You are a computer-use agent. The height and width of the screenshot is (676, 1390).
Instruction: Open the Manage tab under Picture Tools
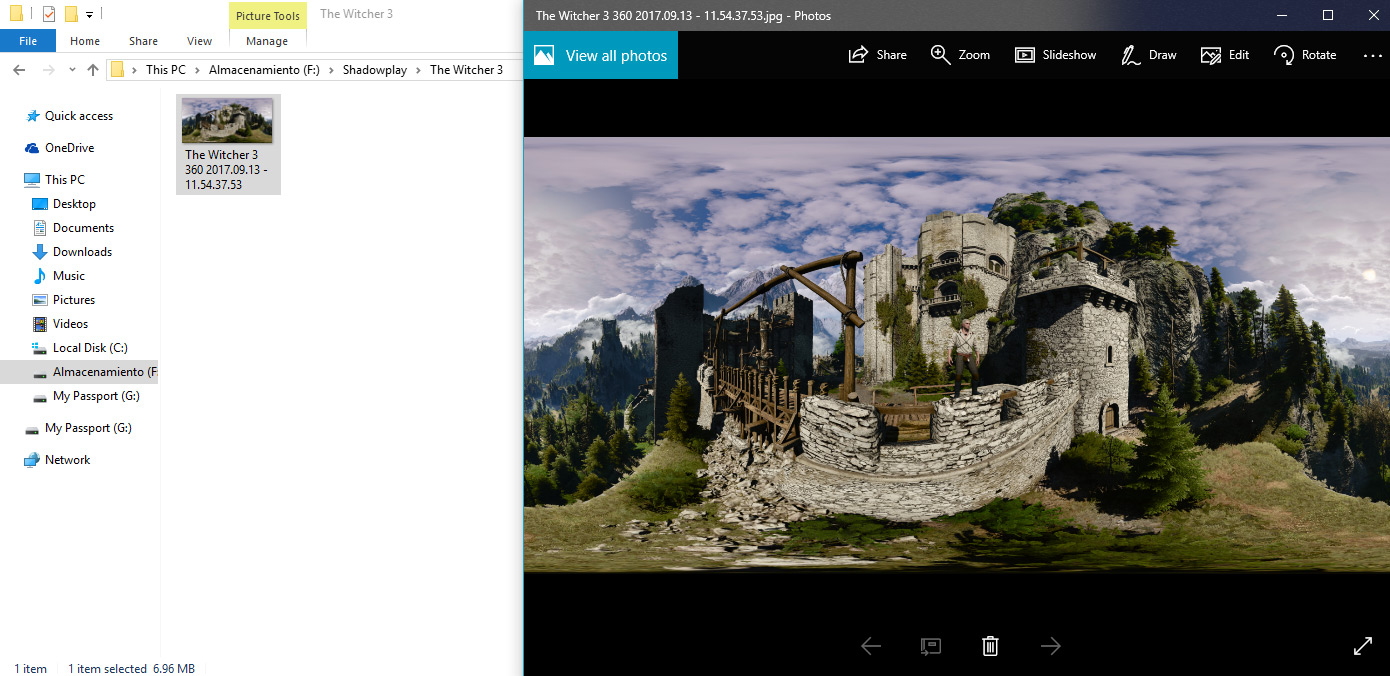(x=267, y=41)
